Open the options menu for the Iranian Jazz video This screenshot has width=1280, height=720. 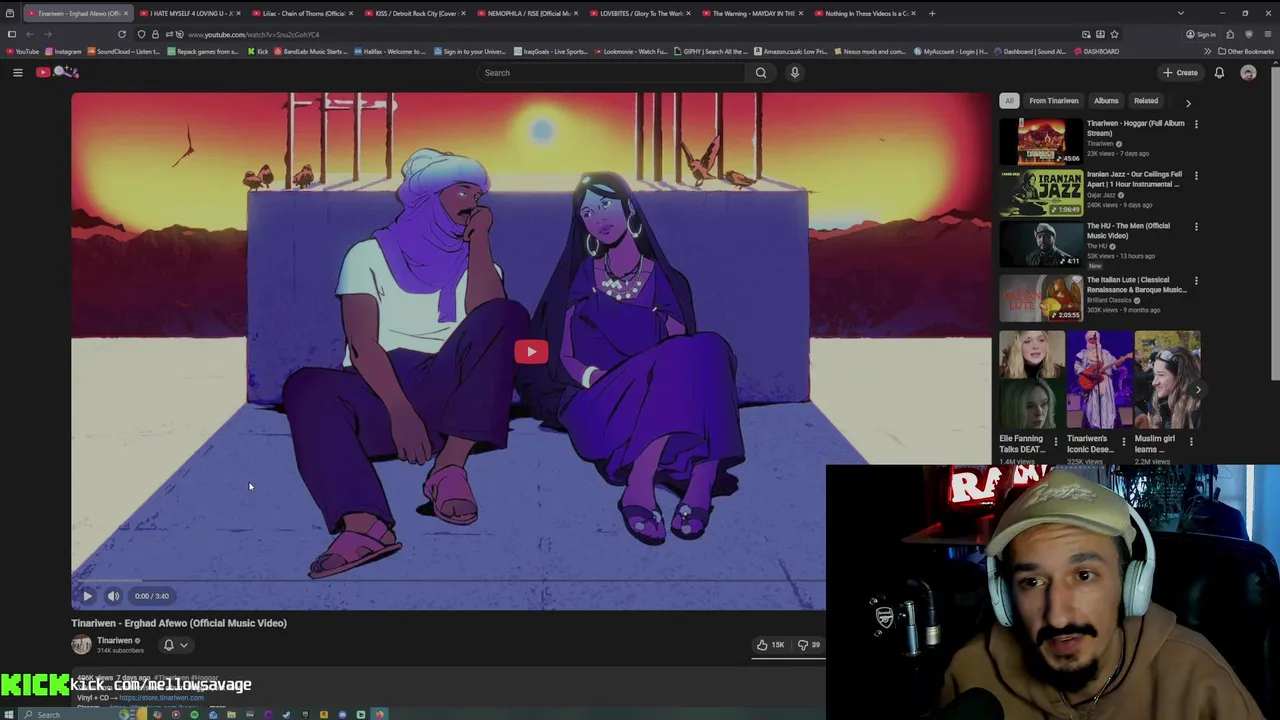pos(1196,176)
